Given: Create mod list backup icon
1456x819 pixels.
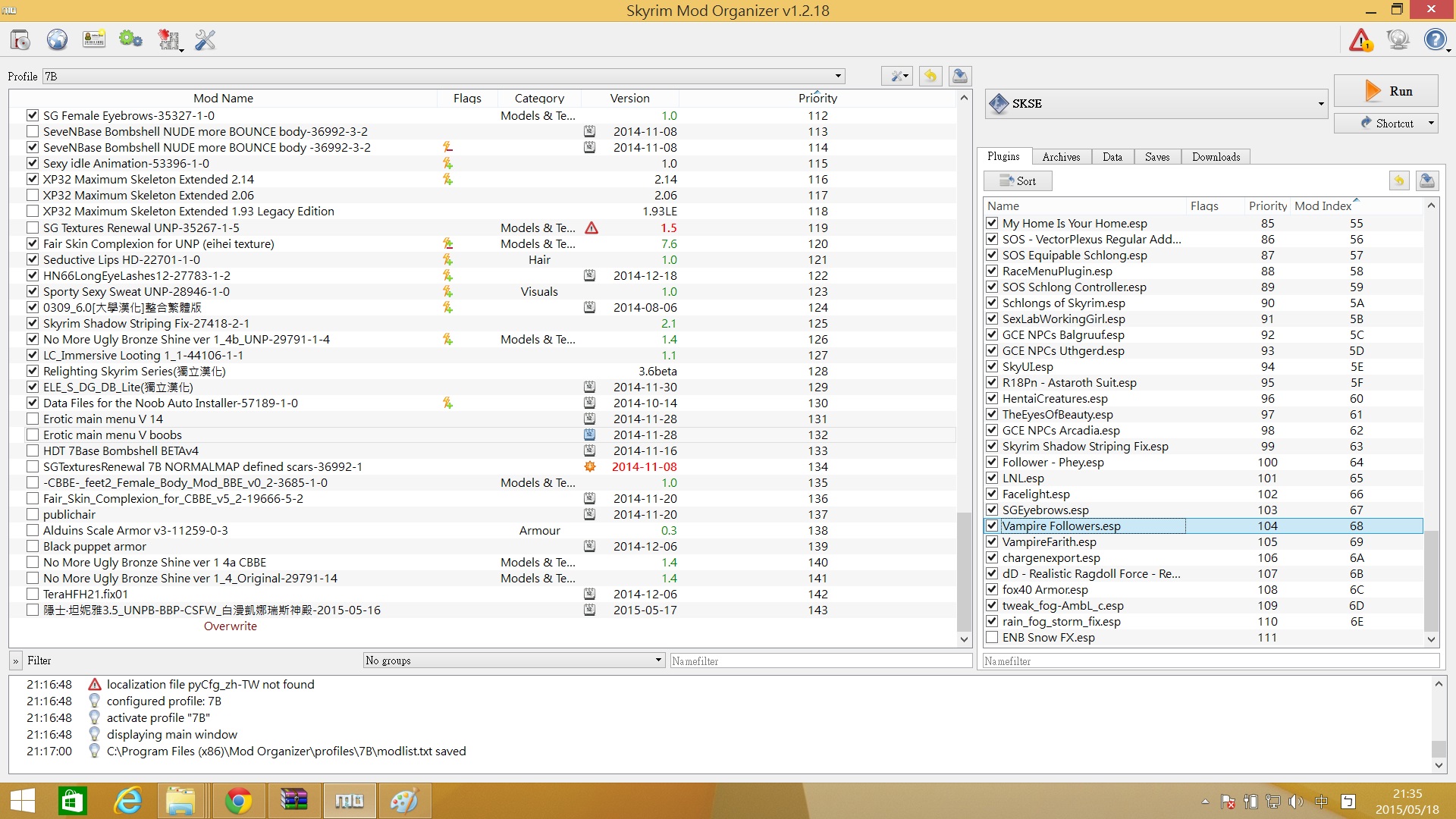Looking at the screenshot, I should pyautogui.click(x=959, y=76).
